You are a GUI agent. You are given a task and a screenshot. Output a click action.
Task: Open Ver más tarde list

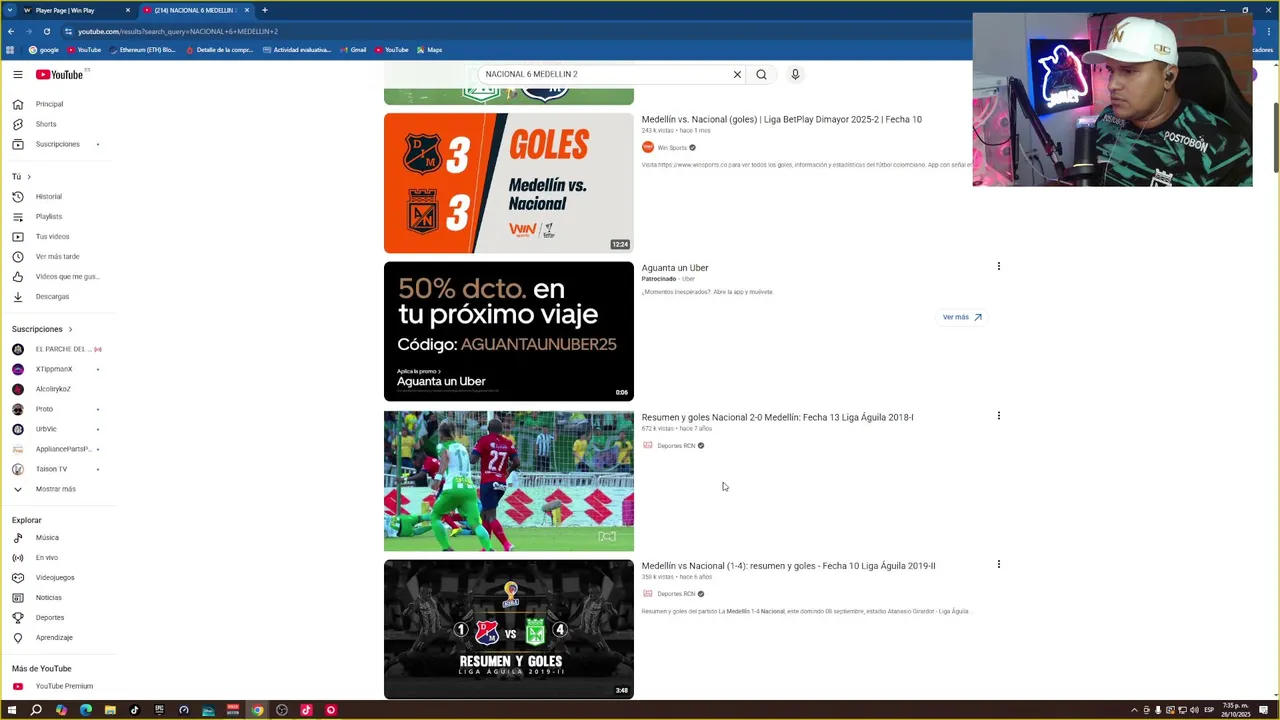click(x=57, y=256)
